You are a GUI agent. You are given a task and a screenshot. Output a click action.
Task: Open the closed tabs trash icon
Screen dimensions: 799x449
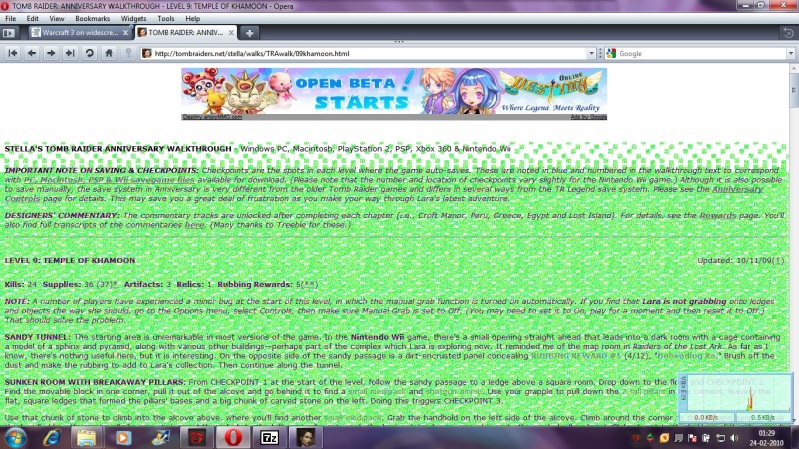pyautogui.click(x=788, y=33)
